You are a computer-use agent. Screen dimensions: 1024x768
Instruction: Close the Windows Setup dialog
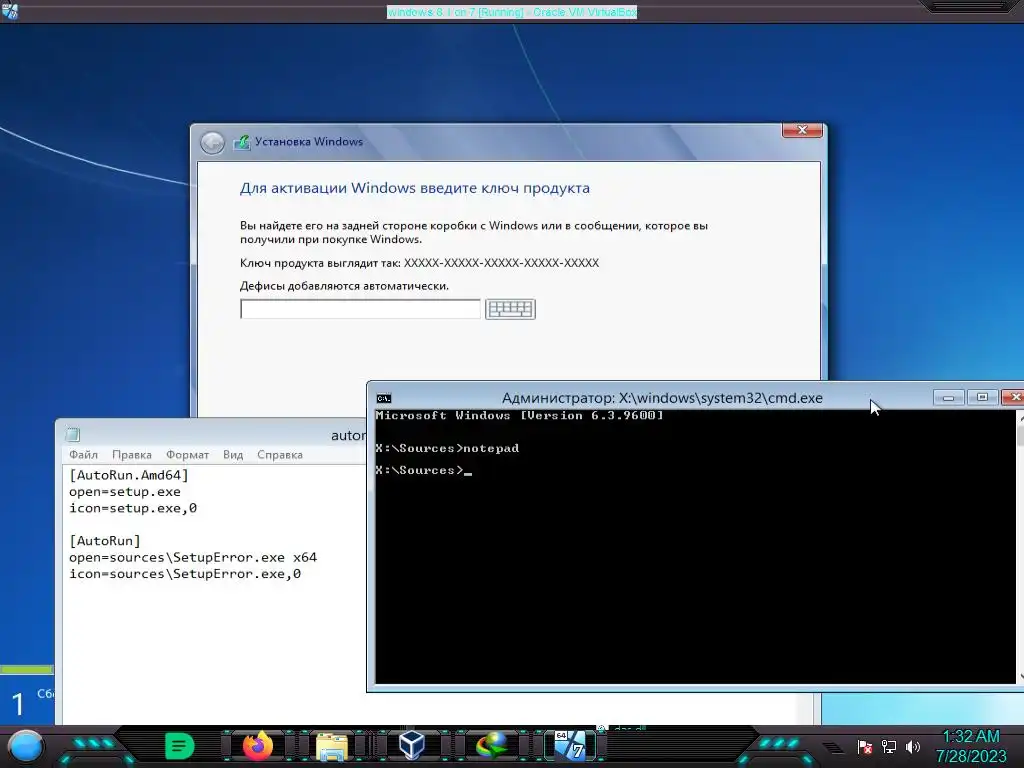coord(803,130)
